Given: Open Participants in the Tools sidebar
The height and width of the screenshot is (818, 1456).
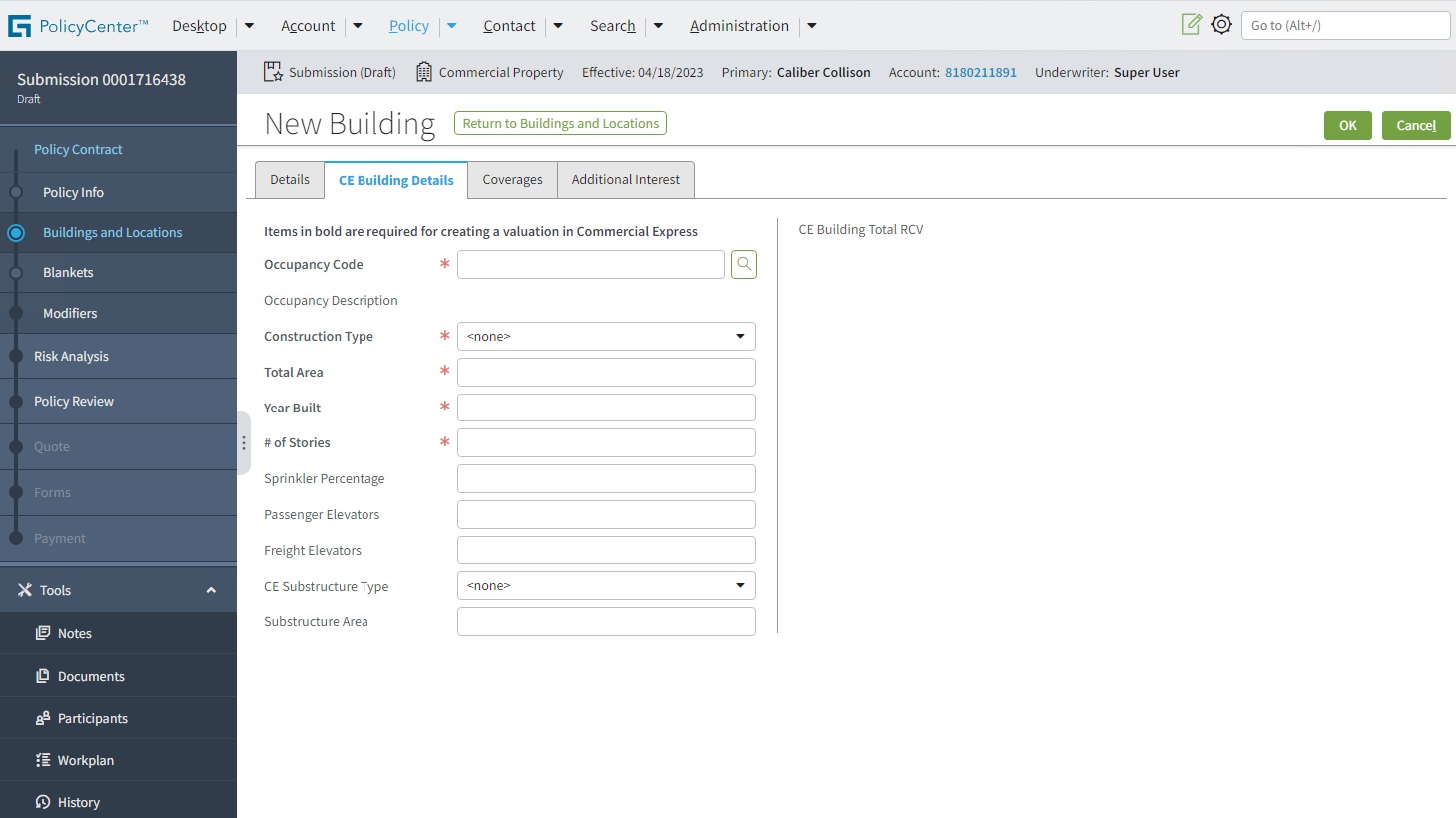Looking at the screenshot, I should coord(92,718).
